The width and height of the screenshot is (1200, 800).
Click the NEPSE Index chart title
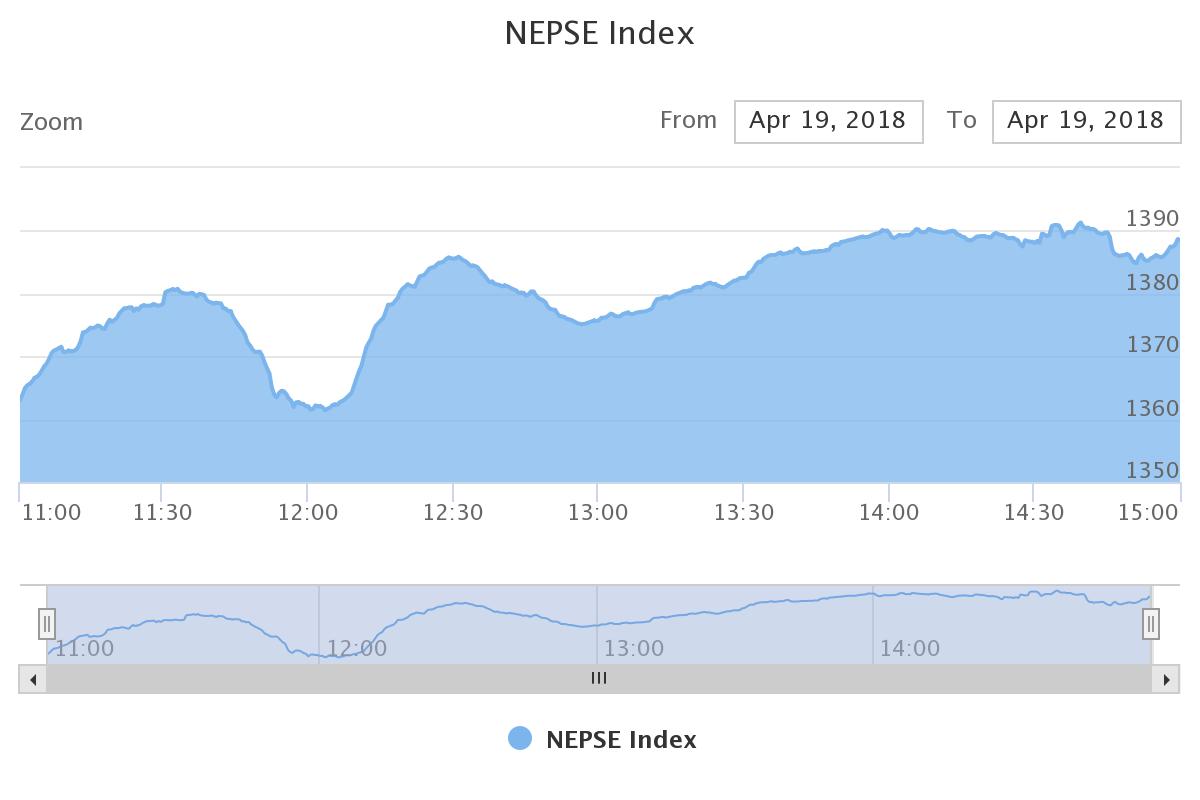(x=599, y=33)
